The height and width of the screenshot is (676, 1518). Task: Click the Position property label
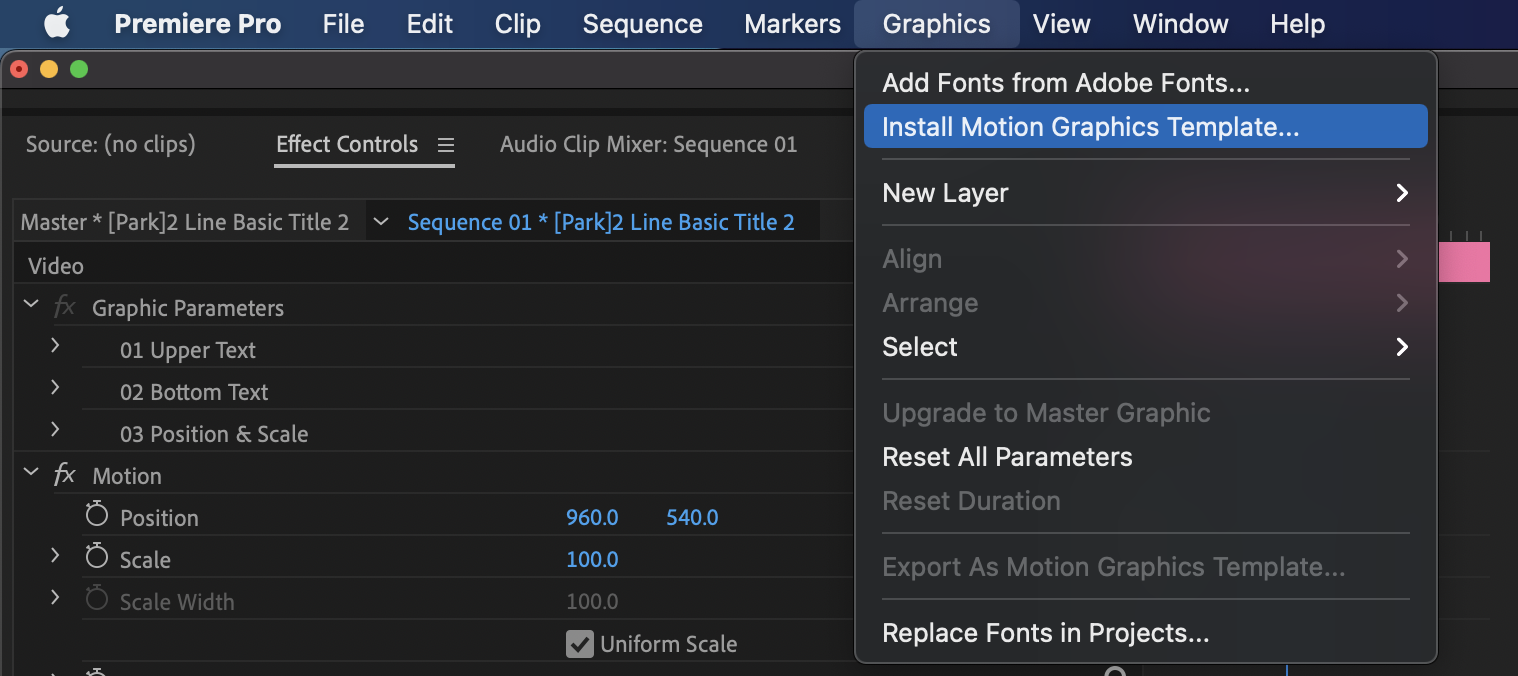[159, 518]
